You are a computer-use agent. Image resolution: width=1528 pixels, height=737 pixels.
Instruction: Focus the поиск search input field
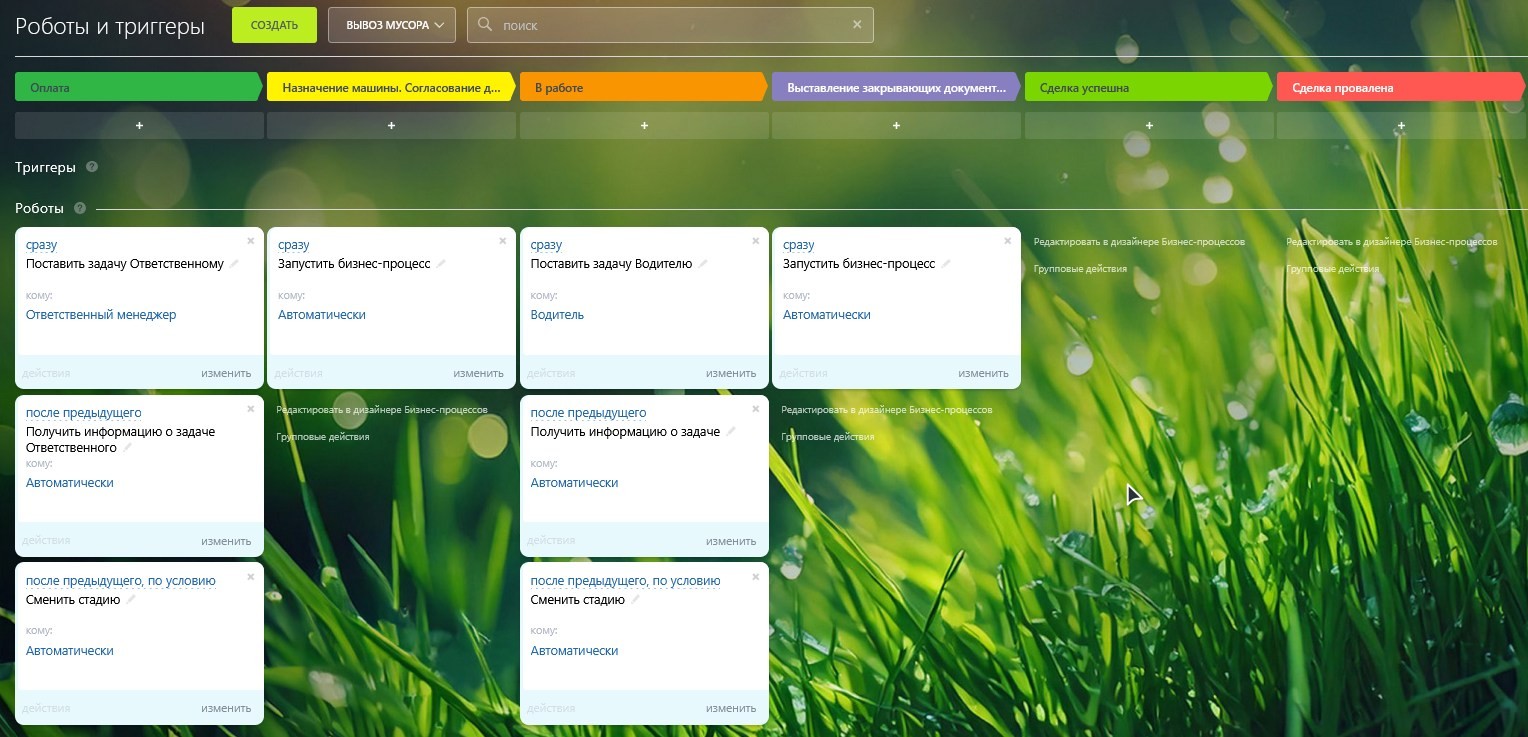click(x=670, y=25)
